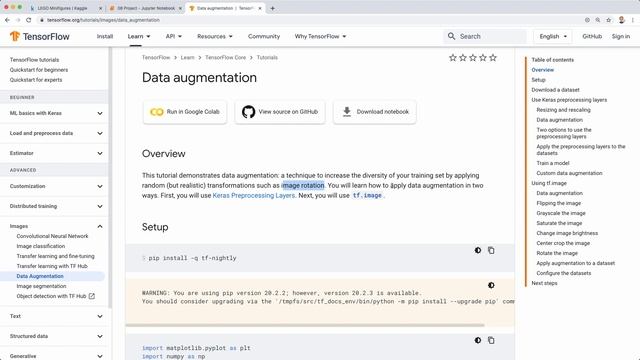Rate page with second star

[463, 58]
